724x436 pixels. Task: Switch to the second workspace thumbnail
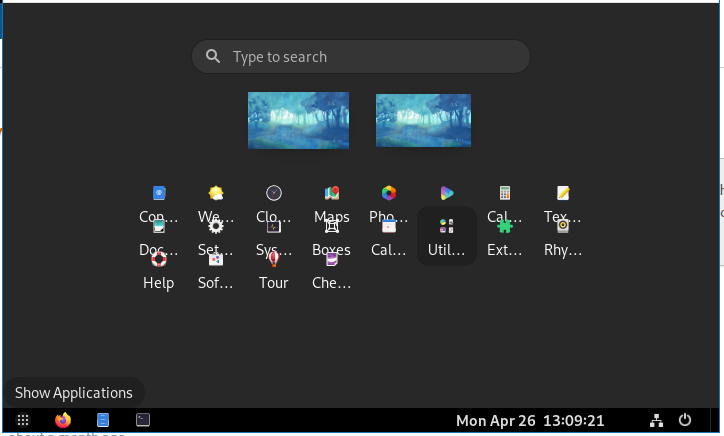point(423,121)
